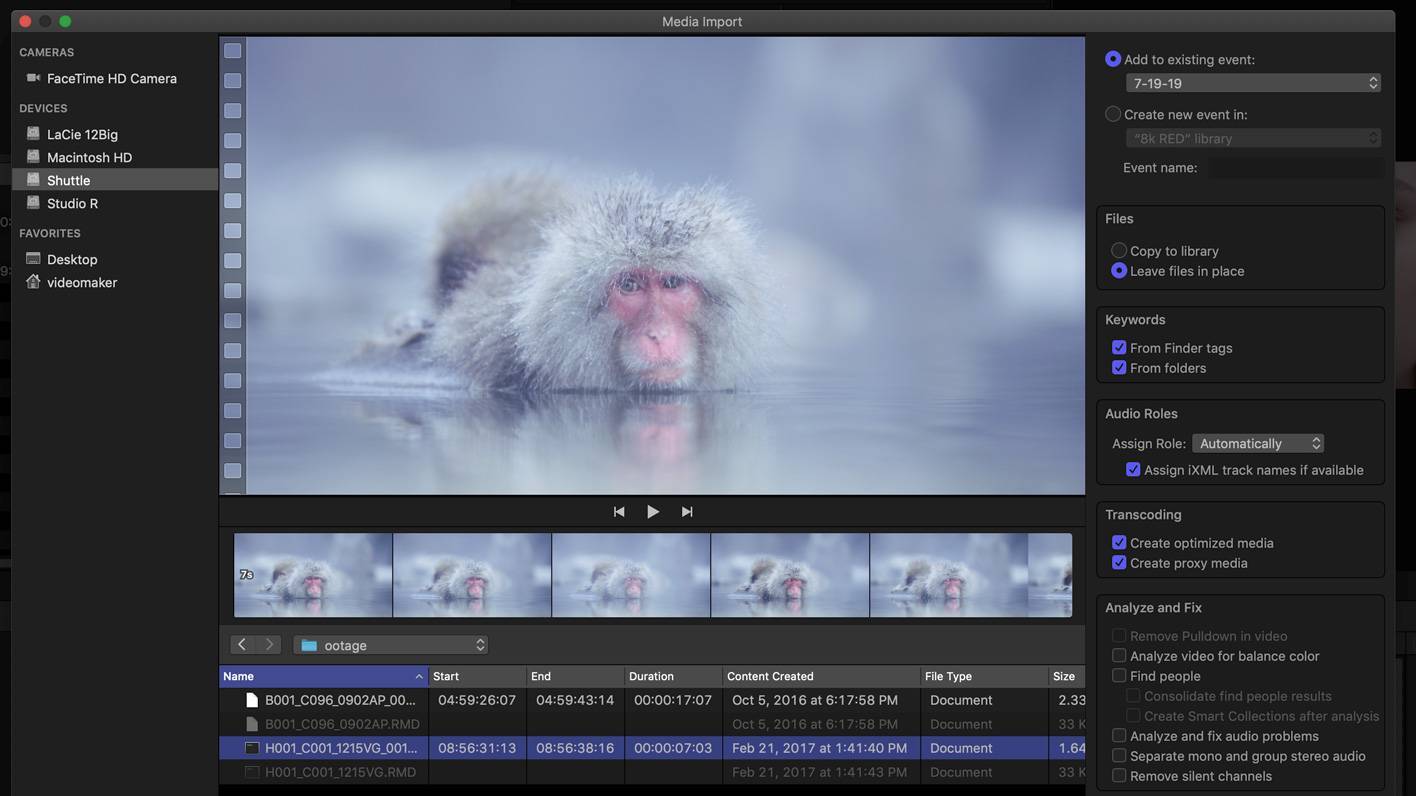Screen dimensions: 1416x796
Task: Select Studio R drive
Action: click(x=72, y=203)
